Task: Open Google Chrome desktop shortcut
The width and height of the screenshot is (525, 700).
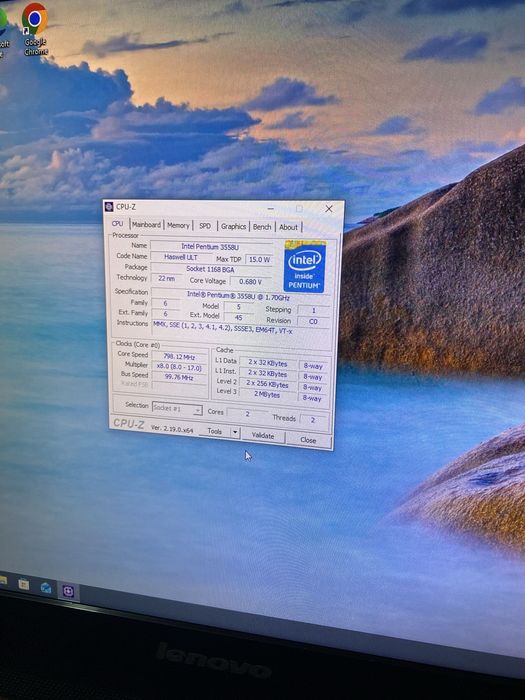Action: pos(35,29)
